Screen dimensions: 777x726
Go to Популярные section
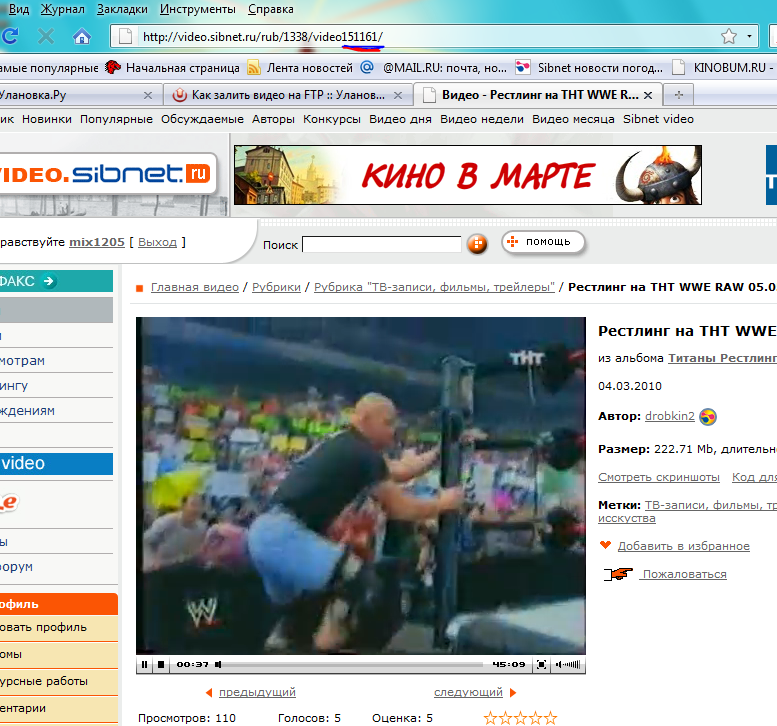[x=116, y=119]
